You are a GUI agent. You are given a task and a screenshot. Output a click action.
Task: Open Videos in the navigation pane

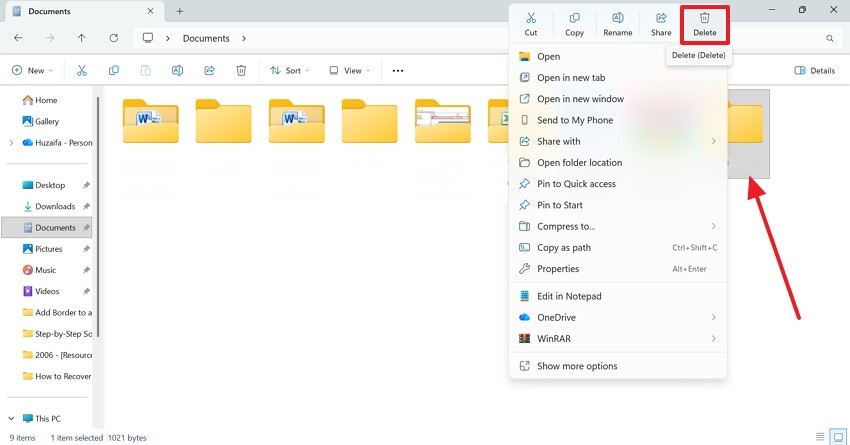47,291
